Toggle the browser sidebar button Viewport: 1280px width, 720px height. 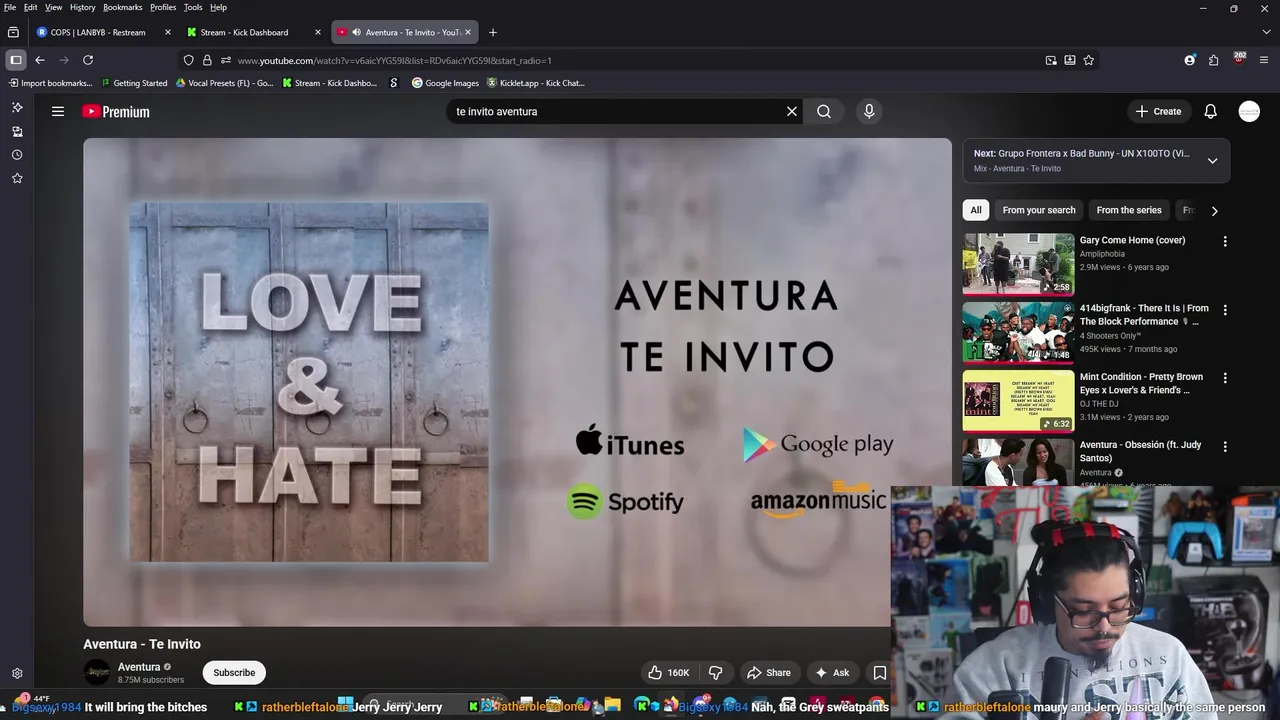tap(16, 60)
